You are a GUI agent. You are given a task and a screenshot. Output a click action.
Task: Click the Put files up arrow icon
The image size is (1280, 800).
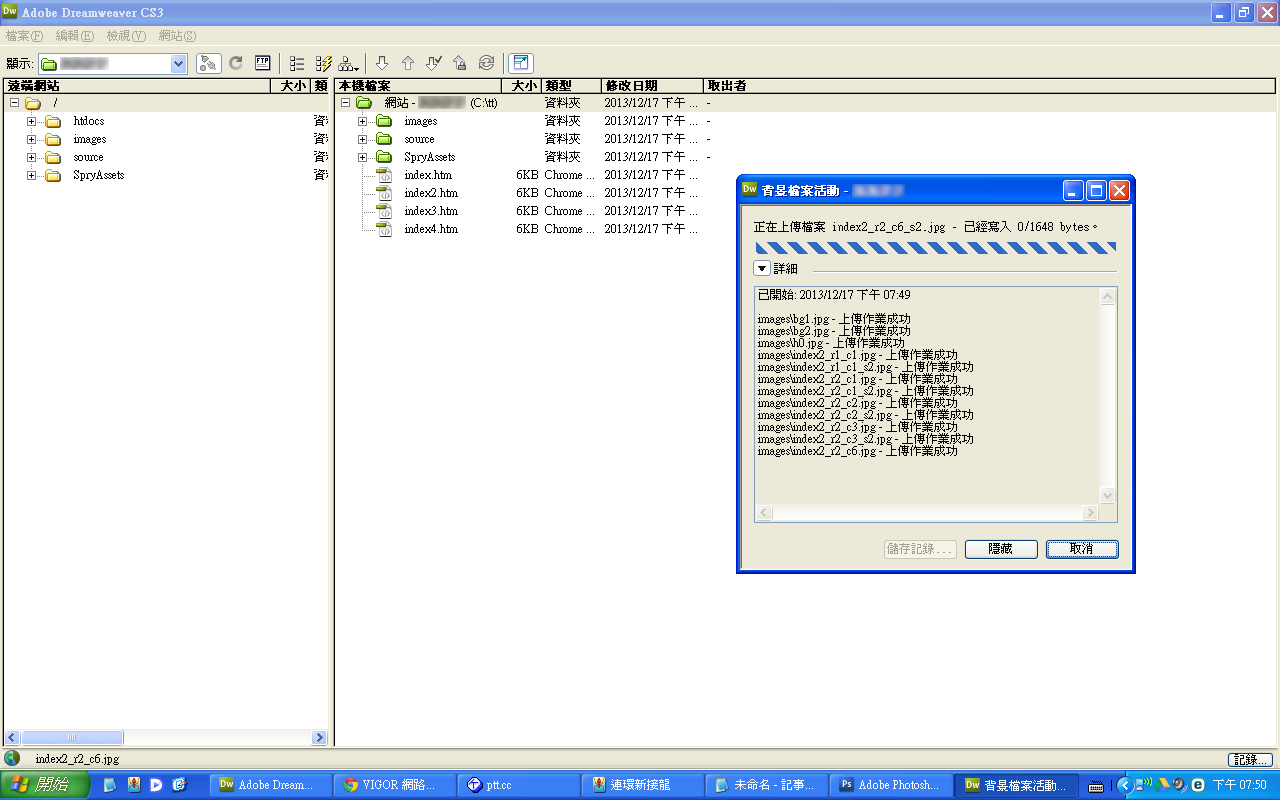407,63
